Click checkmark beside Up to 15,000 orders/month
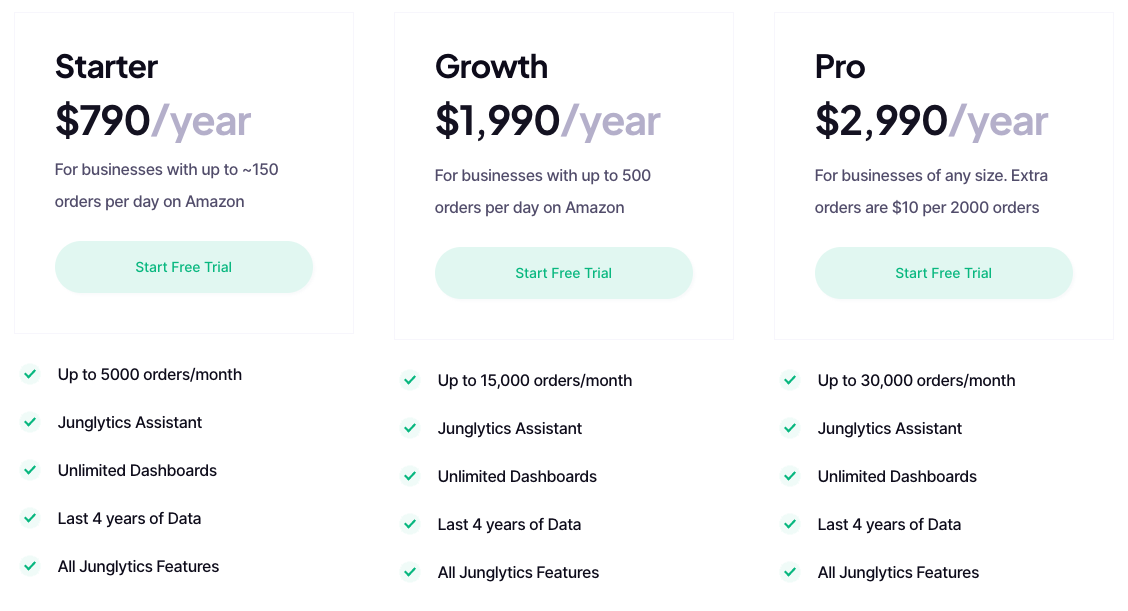This screenshot has height=611, width=1128. 410,380
